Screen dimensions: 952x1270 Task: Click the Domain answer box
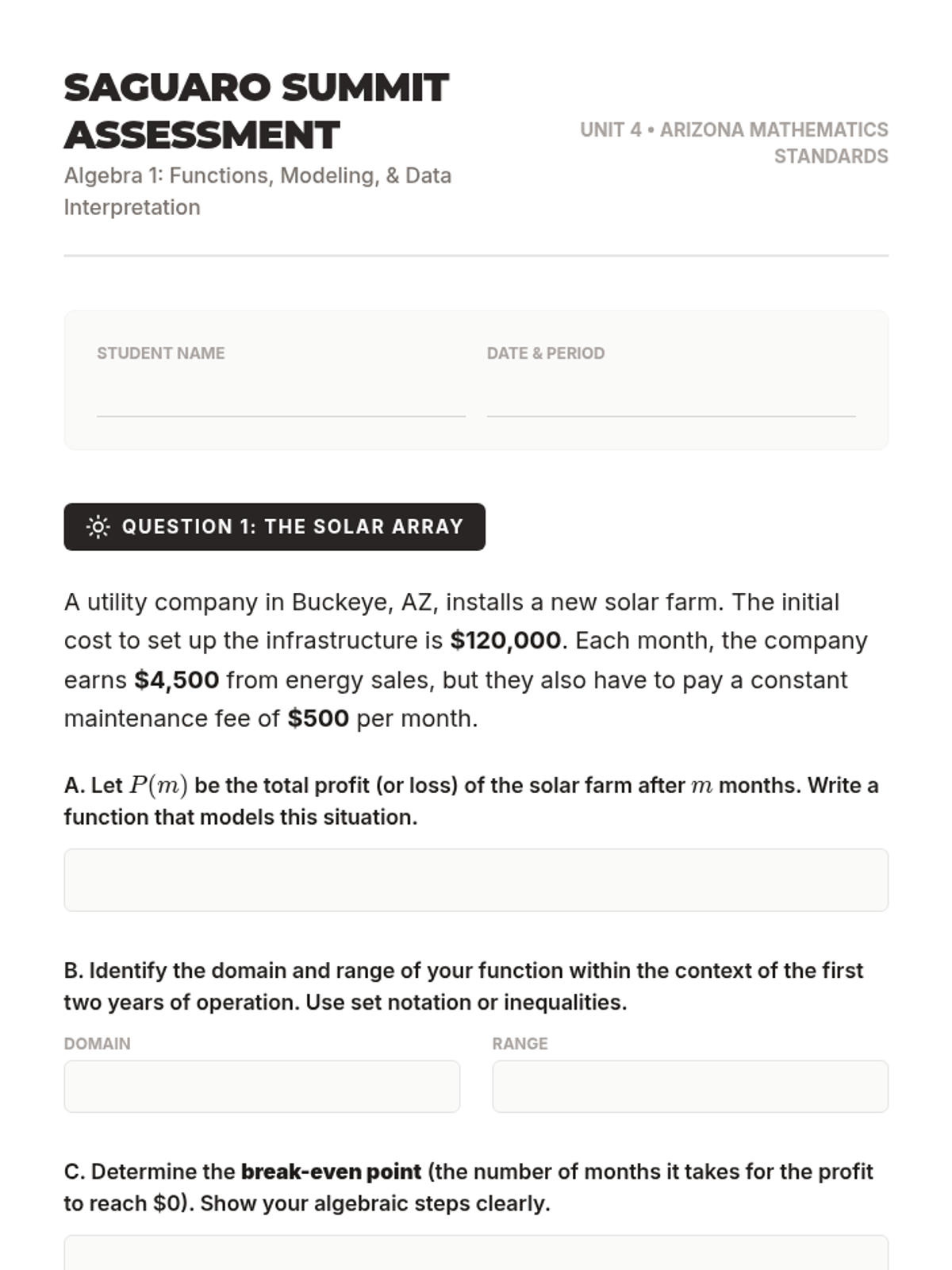pyautogui.click(x=262, y=1087)
